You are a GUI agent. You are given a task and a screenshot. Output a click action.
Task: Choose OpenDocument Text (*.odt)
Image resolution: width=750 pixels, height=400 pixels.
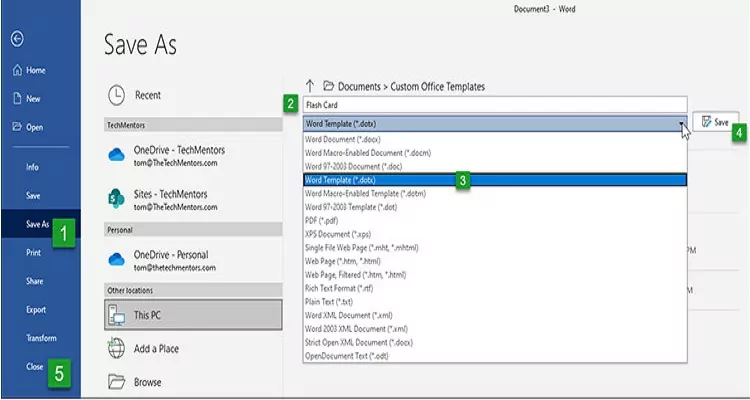pos(495,356)
